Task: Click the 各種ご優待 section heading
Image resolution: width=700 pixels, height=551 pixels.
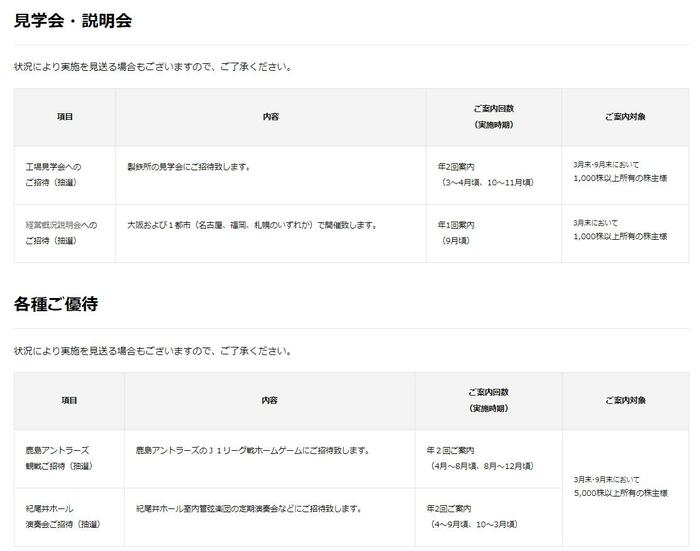Action: 56,303
